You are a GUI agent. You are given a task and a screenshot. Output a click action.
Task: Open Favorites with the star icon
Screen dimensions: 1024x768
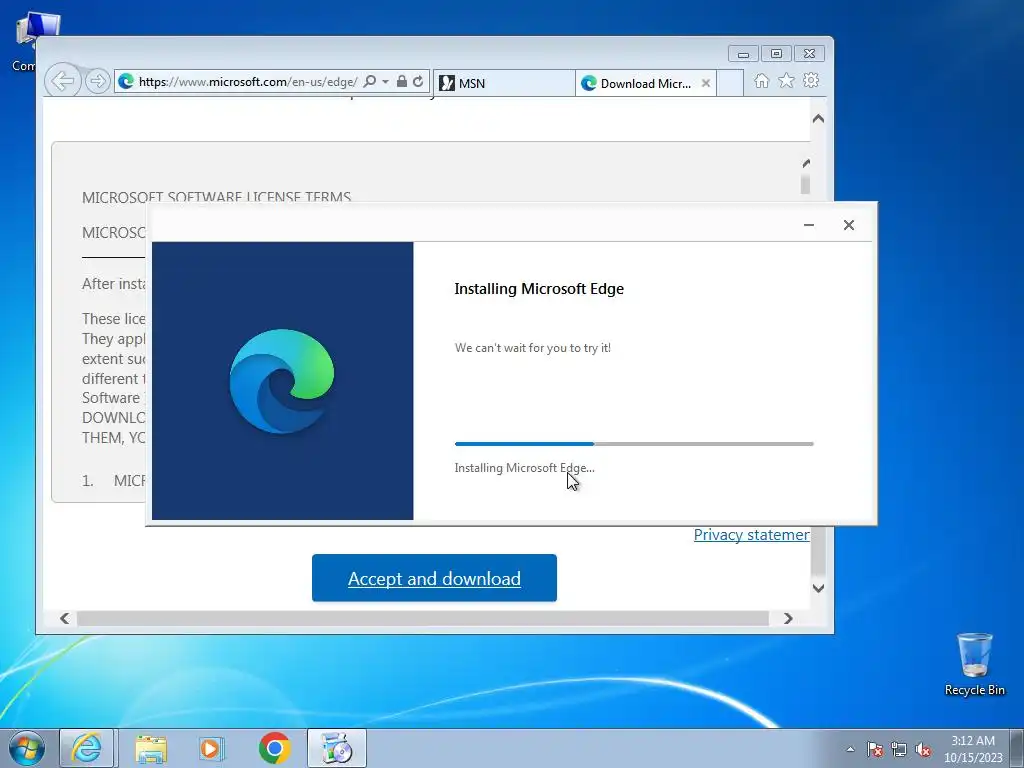(786, 80)
